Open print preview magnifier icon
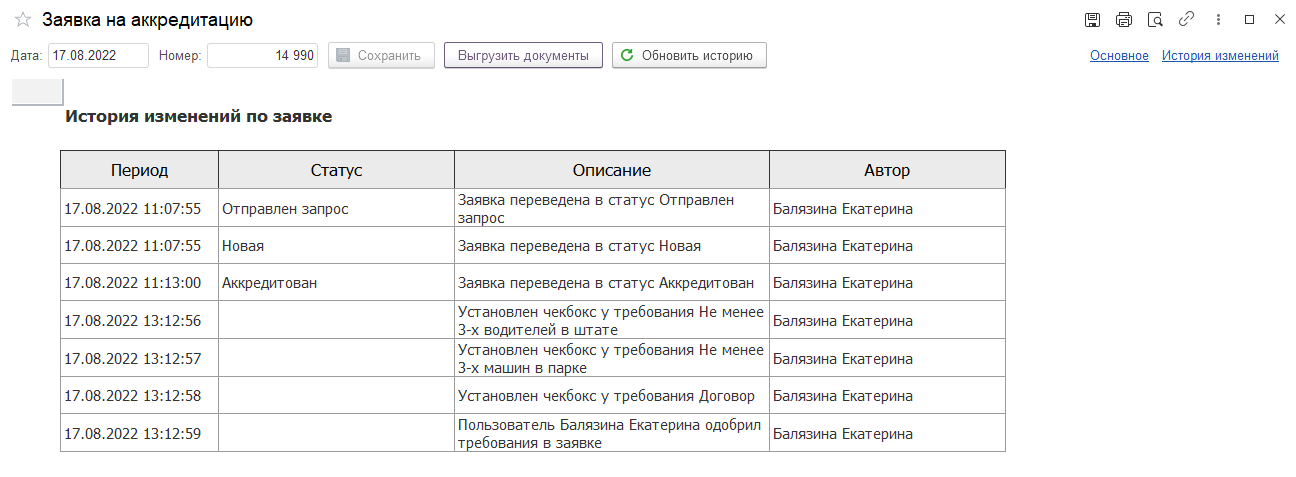The width and height of the screenshot is (1296, 477). pyautogui.click(x=1155, y=19)
